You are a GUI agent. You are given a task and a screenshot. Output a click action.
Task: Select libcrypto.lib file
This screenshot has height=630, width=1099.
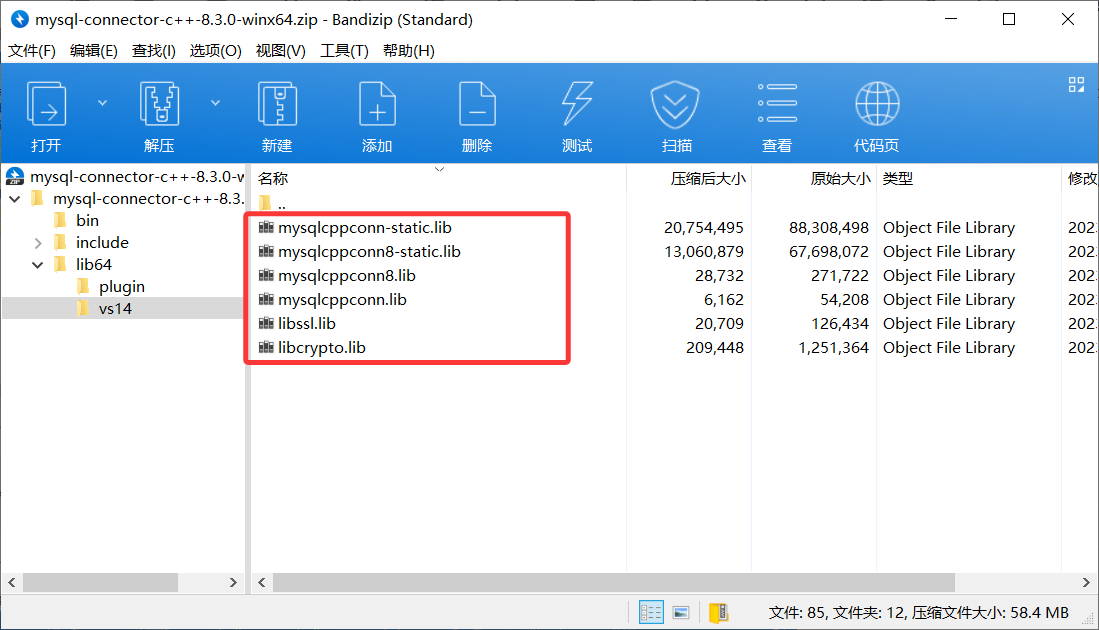322,348
